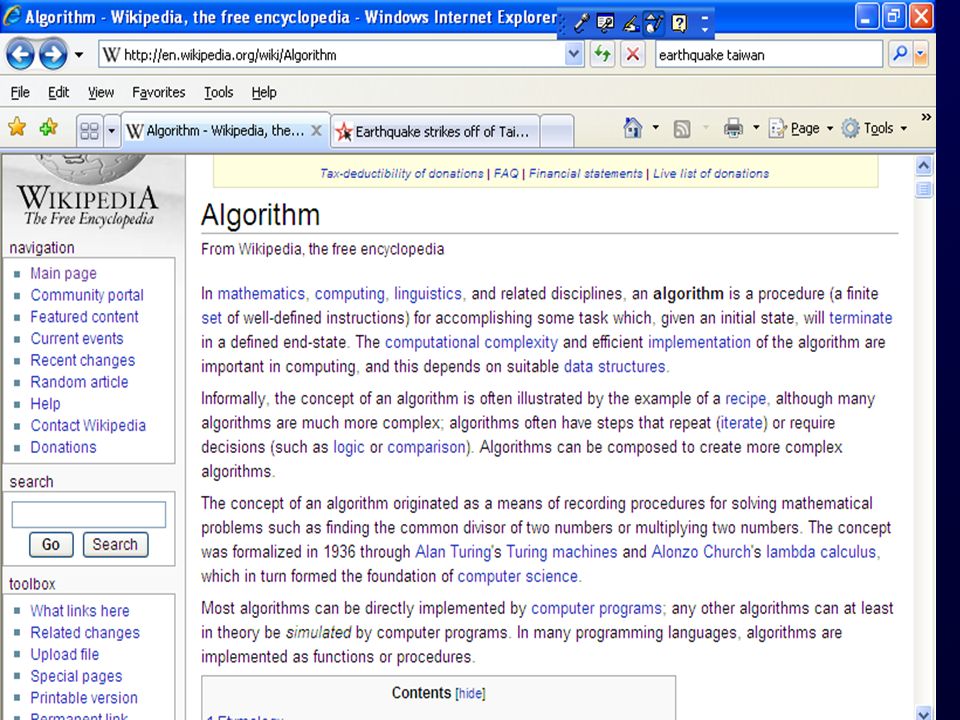Click the Wikipedia globe logo

[89, 191]
